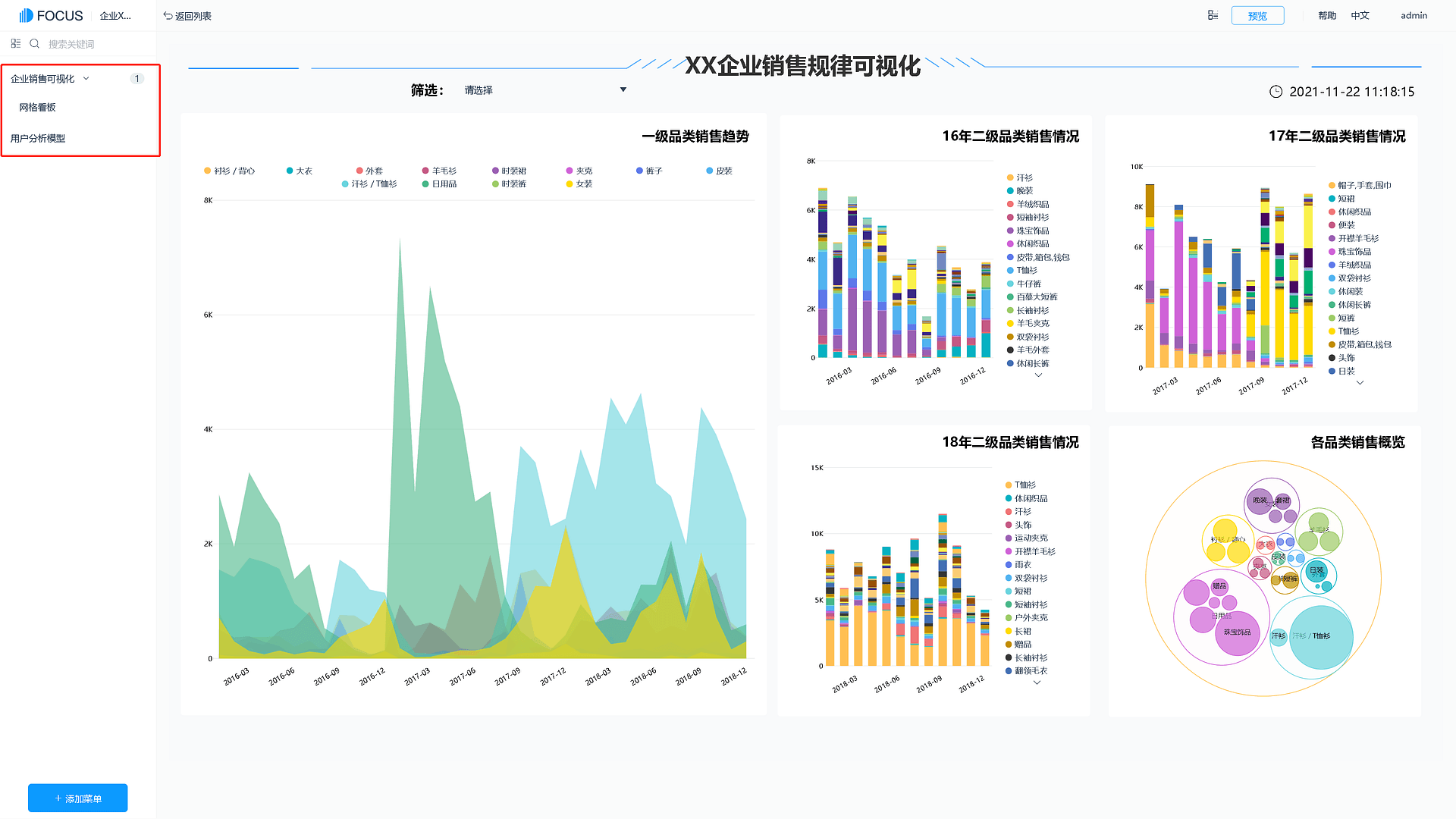The width and height of the screenshot is (1456, 819).
Task: Click the sidebar menu list icon
Action: [x=16, y=44]
